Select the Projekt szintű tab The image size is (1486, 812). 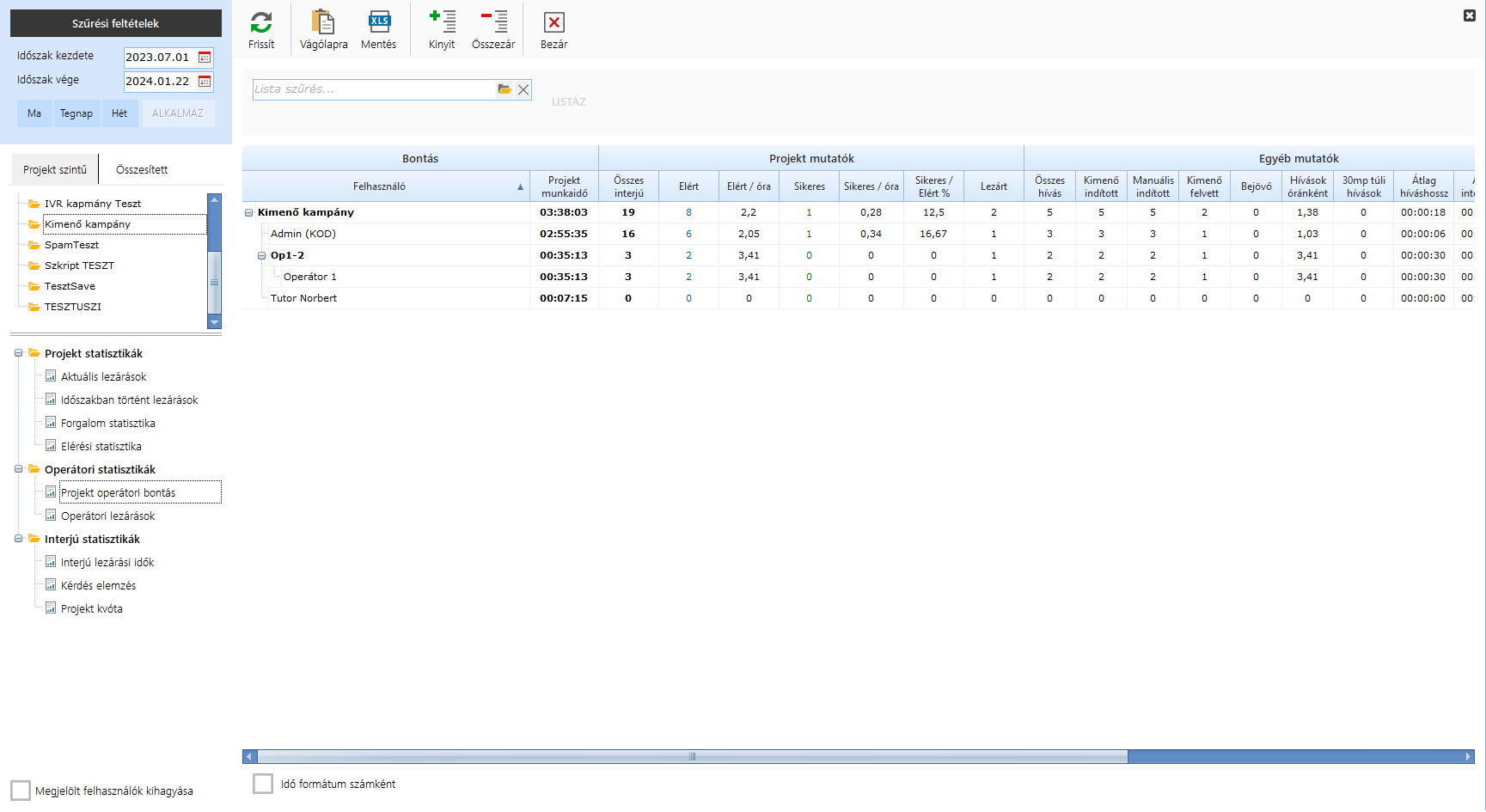click(55, 170)
